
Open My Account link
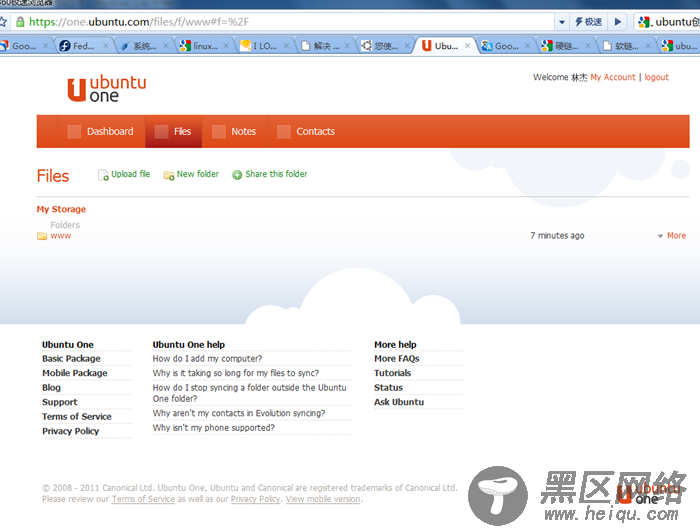pyautogui.click(x=612, y=77)
